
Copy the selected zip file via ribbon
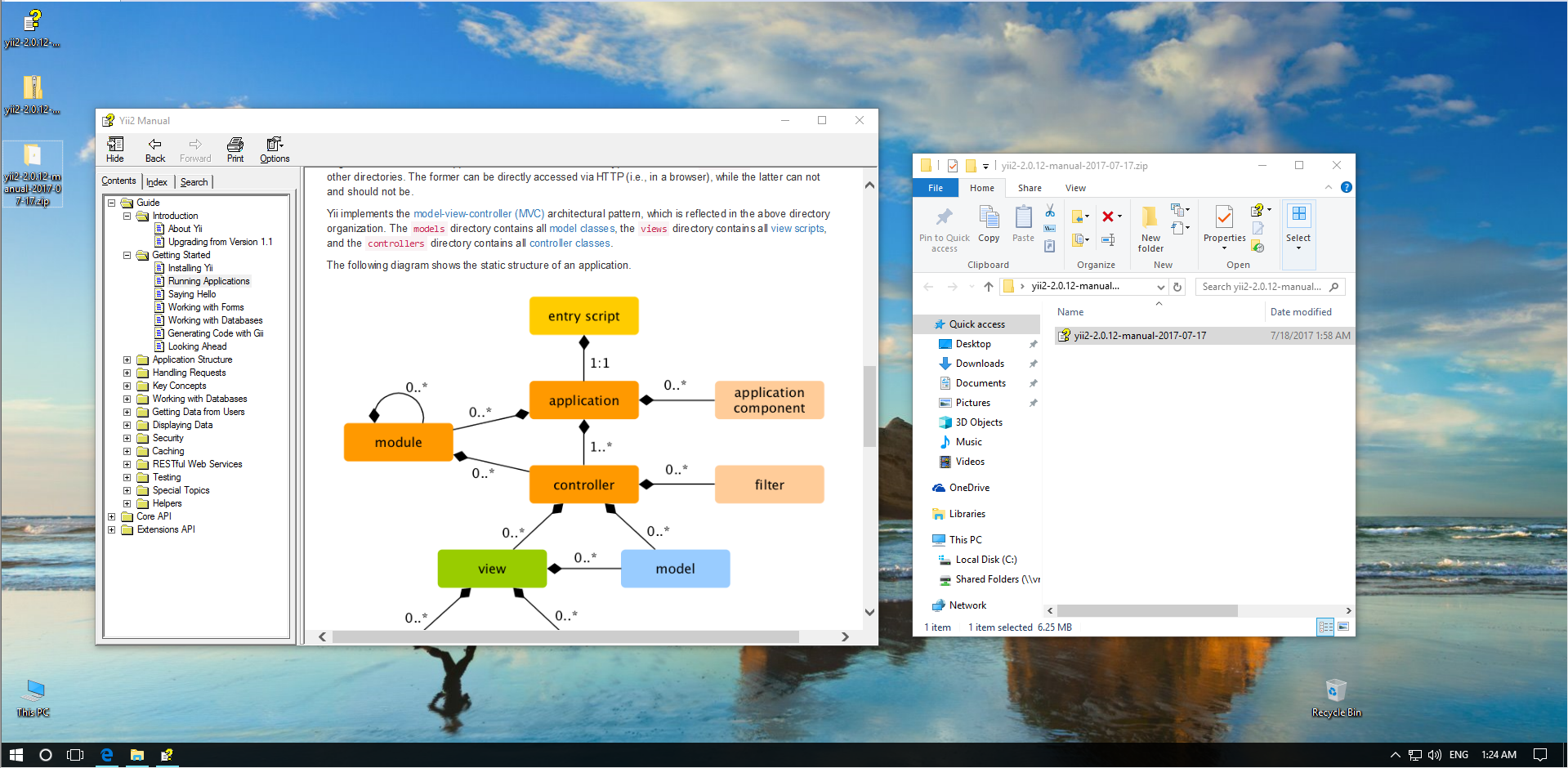[989, 222]
